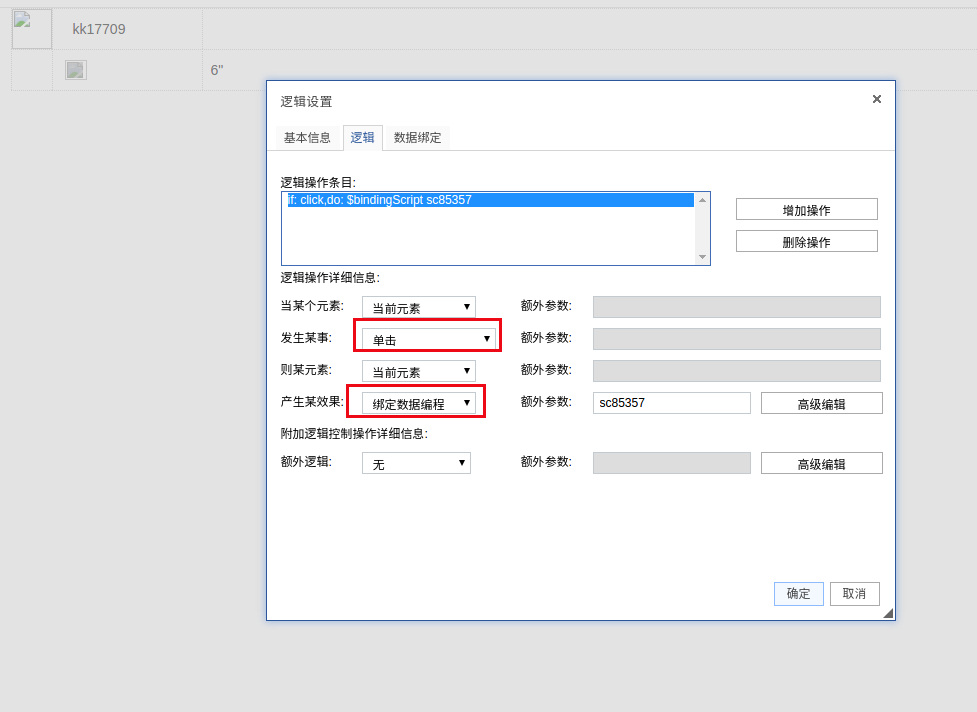Click the broken image icon beside kk17709
The height and width of the screenshot is (712, 977).
(x=31, y=29)
